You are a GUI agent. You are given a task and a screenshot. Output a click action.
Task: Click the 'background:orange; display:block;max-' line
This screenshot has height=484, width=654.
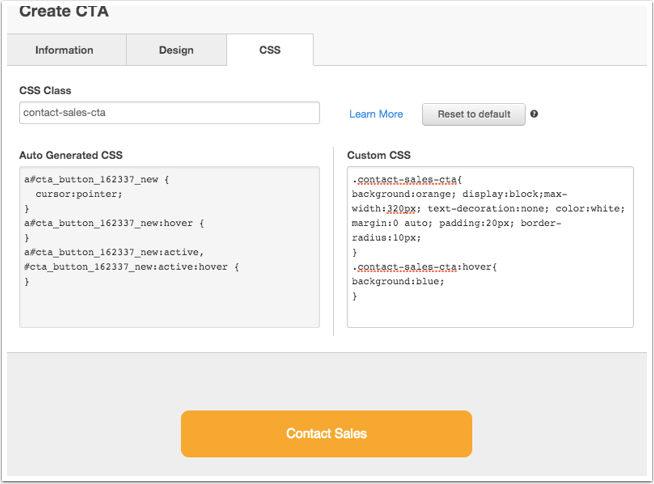coord(459,194)
